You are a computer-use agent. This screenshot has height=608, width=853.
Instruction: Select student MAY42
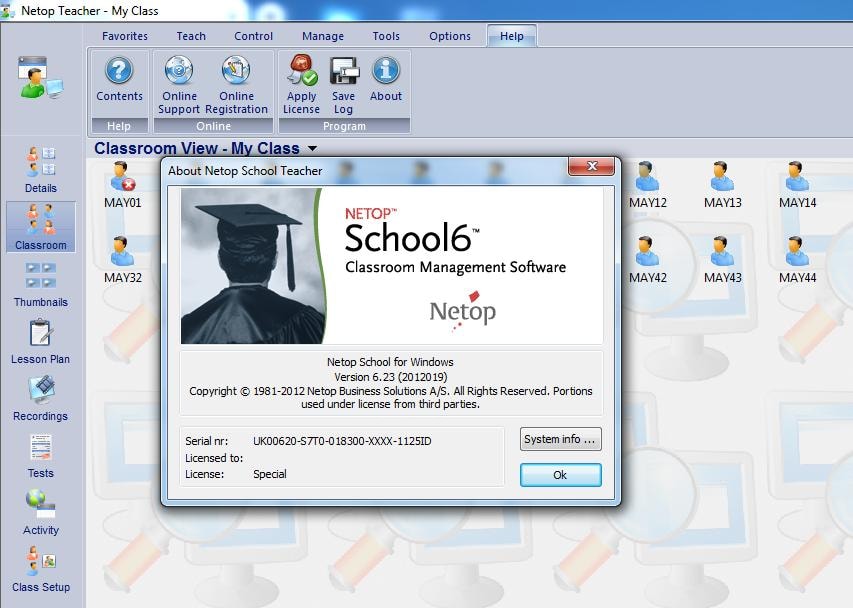[x=648, y=260]
